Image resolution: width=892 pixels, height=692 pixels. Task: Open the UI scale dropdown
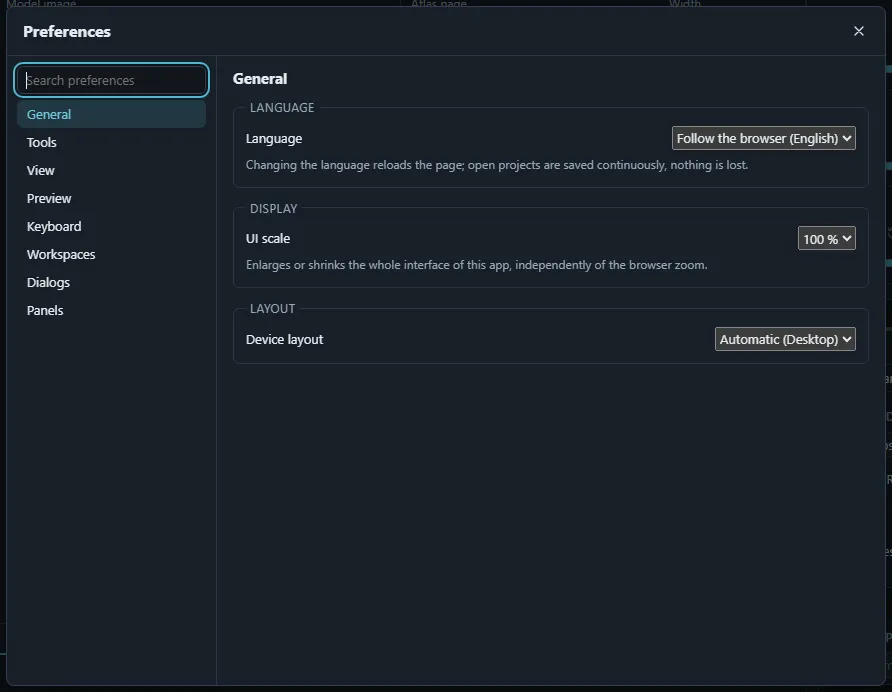[827, 238]
